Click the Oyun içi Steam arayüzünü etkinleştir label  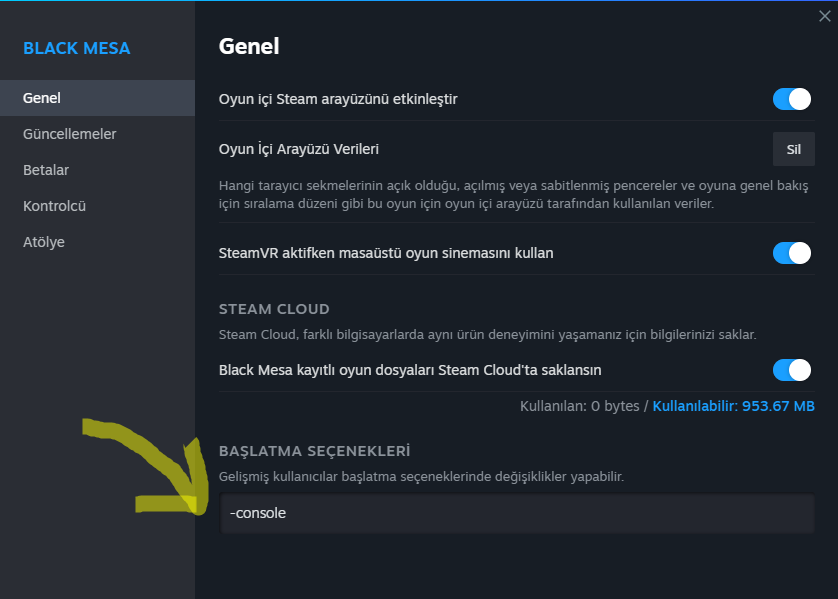coord(339,99)
